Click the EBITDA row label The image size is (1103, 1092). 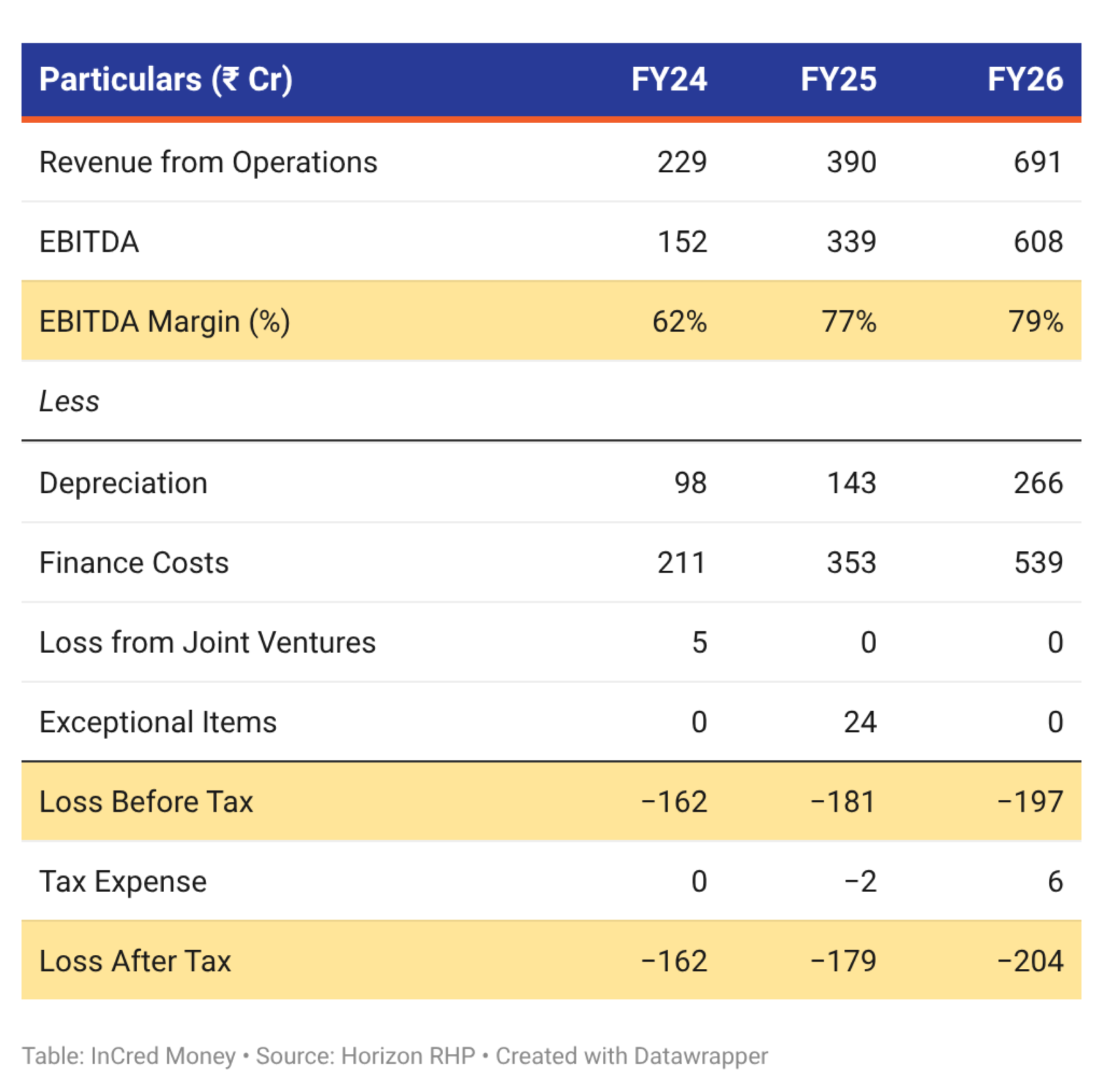coord(89,241)
